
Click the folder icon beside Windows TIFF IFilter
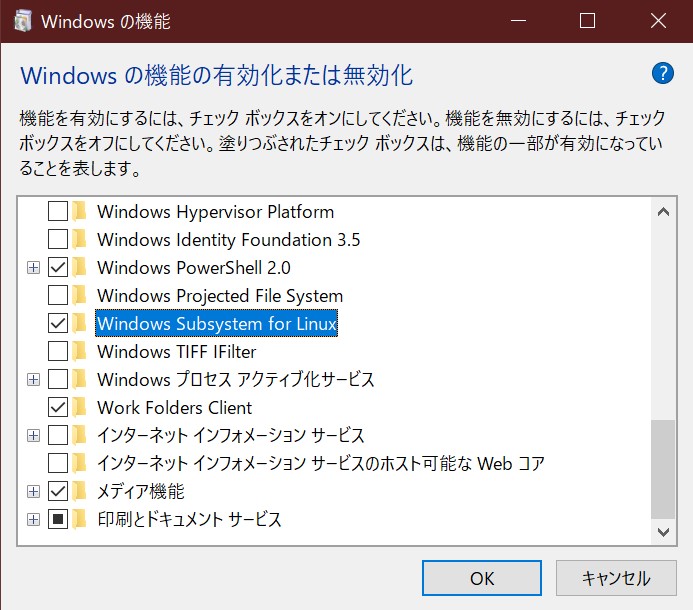pyautogui.click(x=80, y=352)
